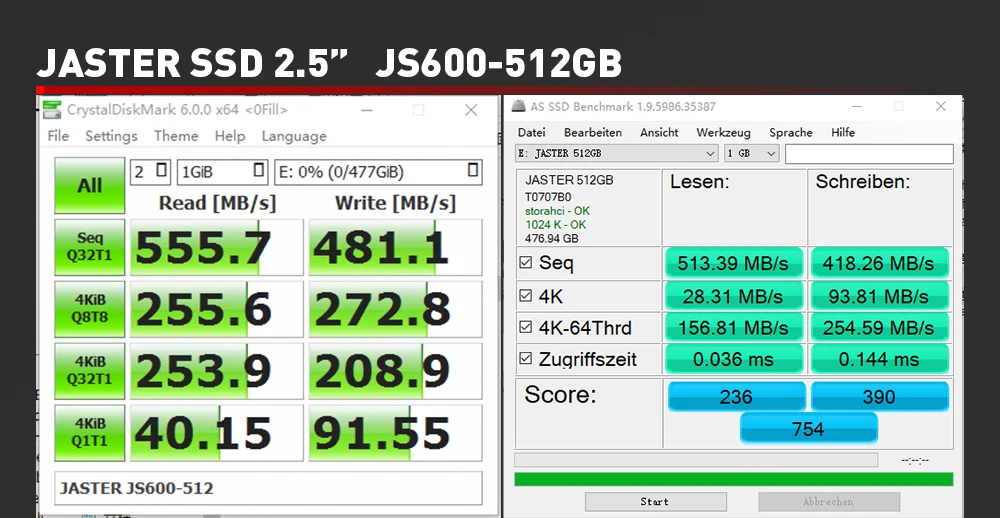Click the 1024 K - OK alignment text
This screenshot has width=1000, height=518.
(x=555, y=225)
